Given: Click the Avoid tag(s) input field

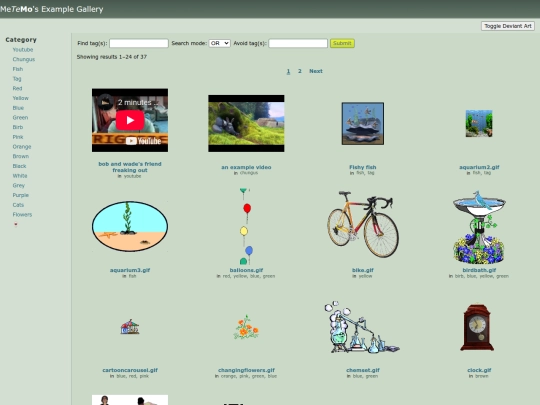Looking at the screenshot, I should coord(298,43).
